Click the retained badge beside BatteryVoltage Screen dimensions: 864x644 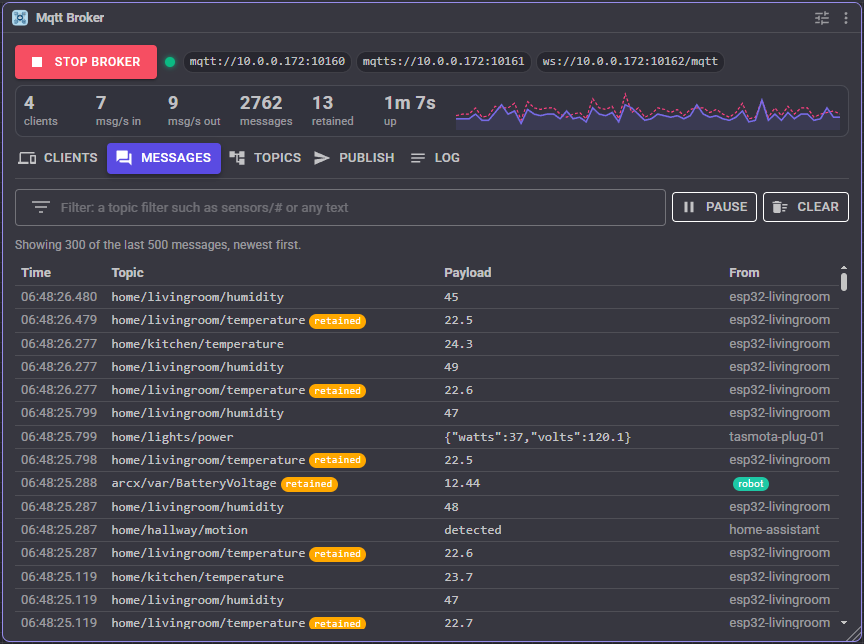click(309, 484)
